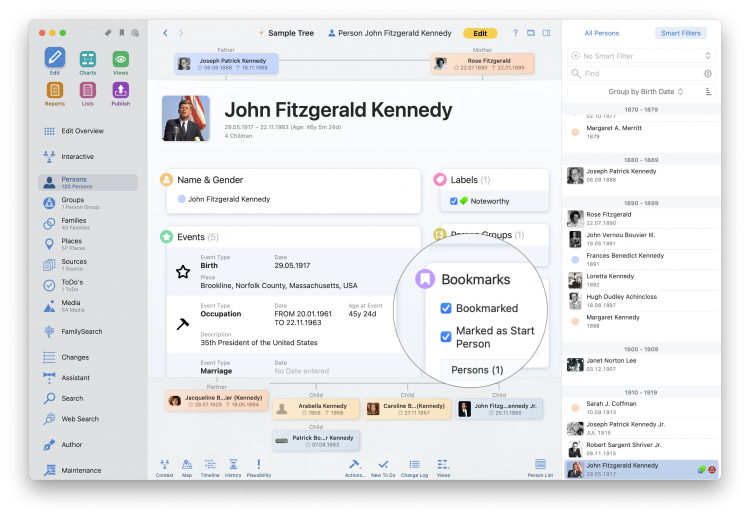The image size is (750, 518).
Task: Open Timeline in bottom toolbar
Action: click(x=210, y=468)
